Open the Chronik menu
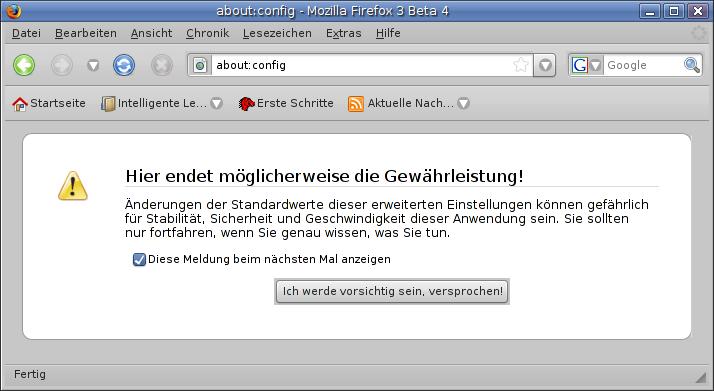Screen dimensions: 714x391 [207, 33]
